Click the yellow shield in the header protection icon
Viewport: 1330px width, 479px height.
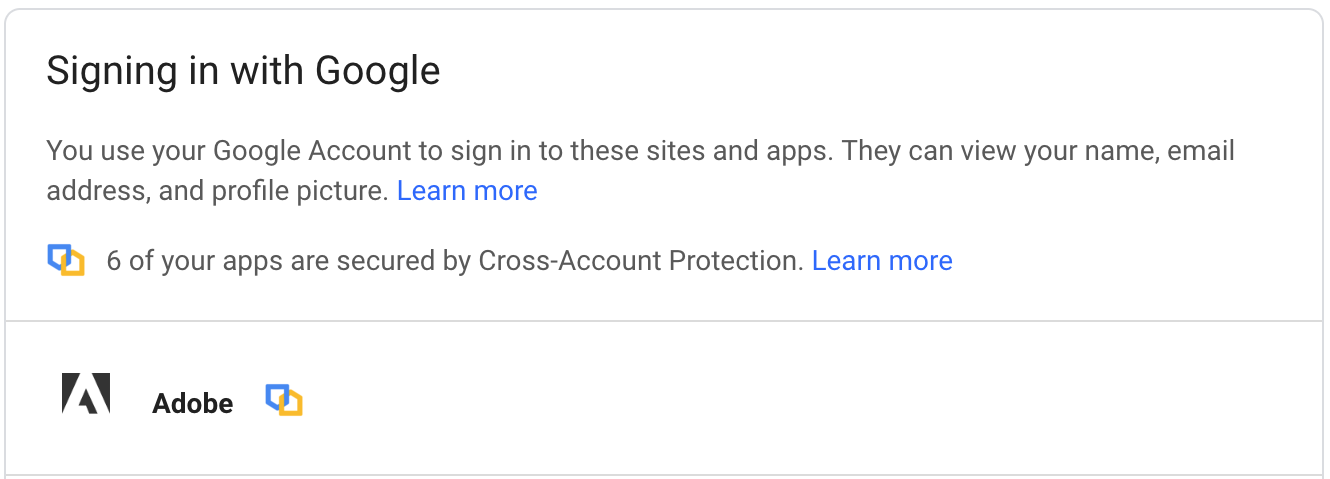click(x=75, y=266)
